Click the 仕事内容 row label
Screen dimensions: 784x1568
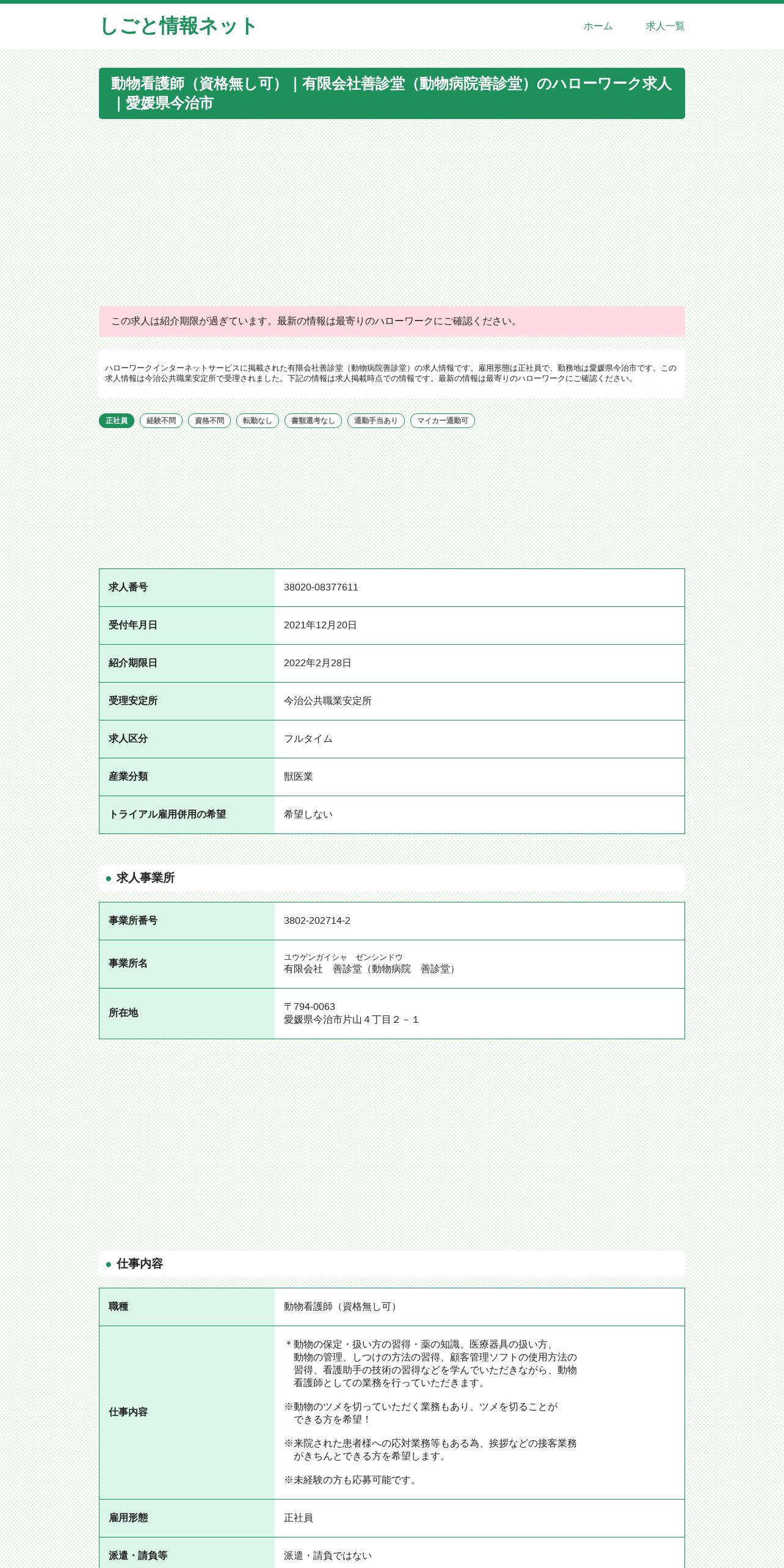pyautogui.click(x=128, y=1412)
